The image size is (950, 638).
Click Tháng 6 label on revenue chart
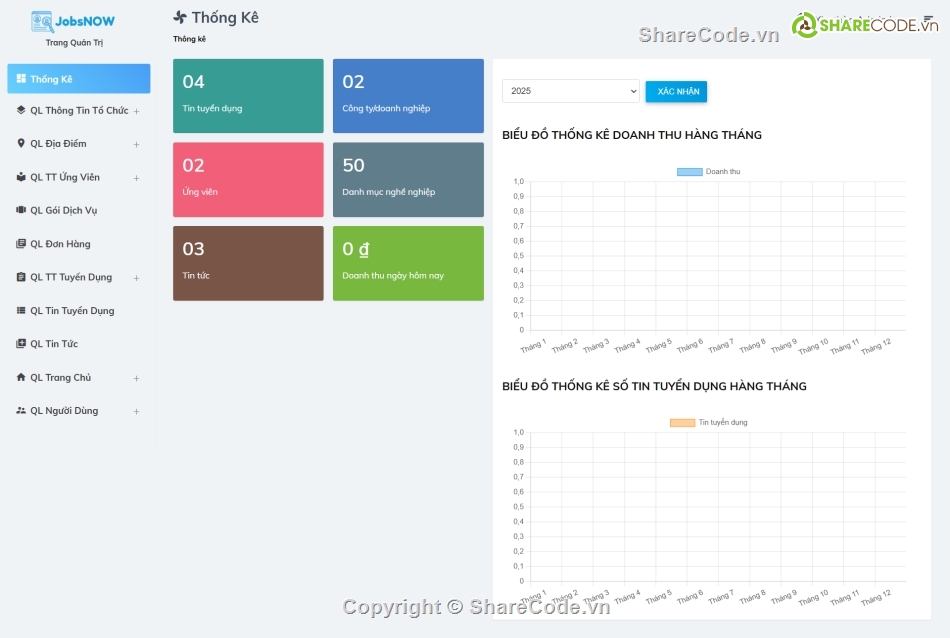point(690,346)
